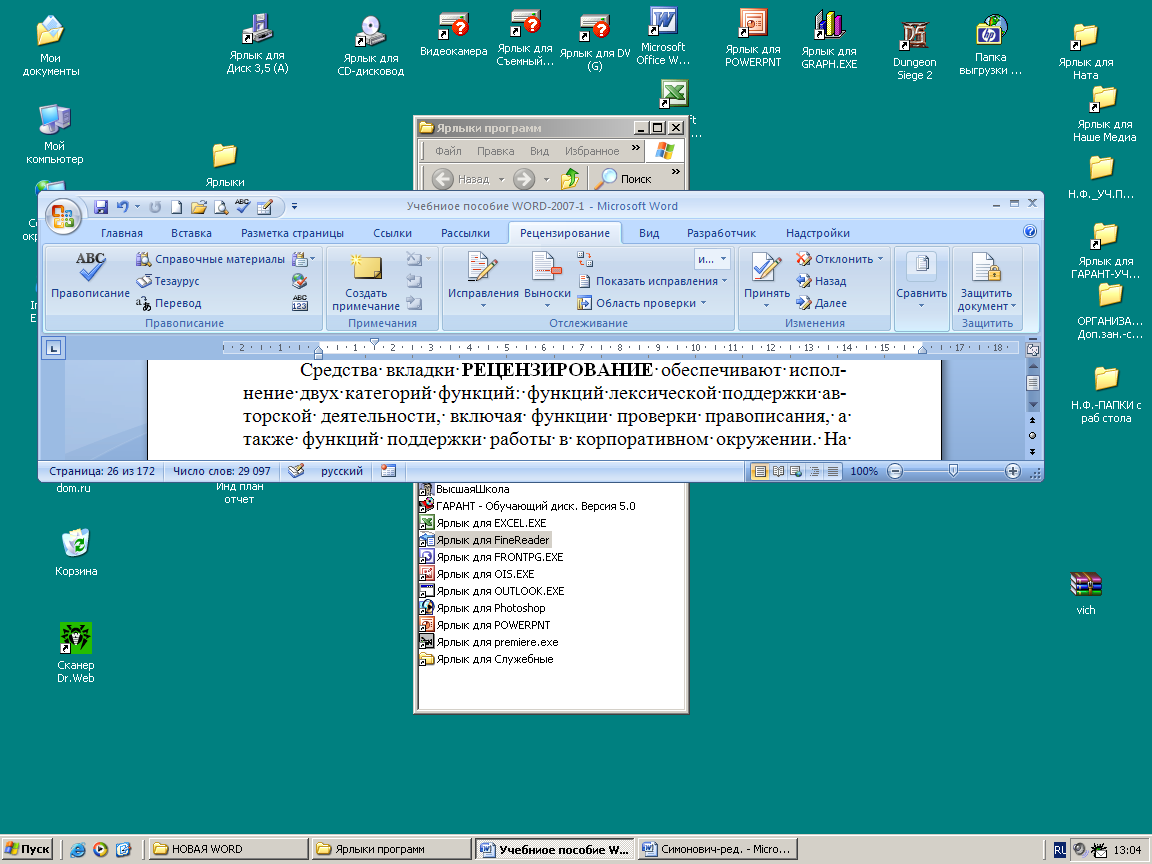Screen dimensions: 1152x864
Task: Click the tab selector box left of ruler
Action: point(54,348)
